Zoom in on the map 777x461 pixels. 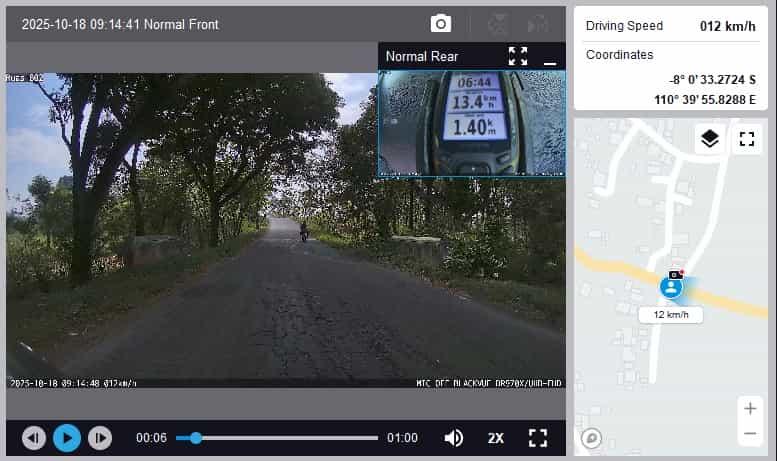pyautogui.click(x=749, y=408)
